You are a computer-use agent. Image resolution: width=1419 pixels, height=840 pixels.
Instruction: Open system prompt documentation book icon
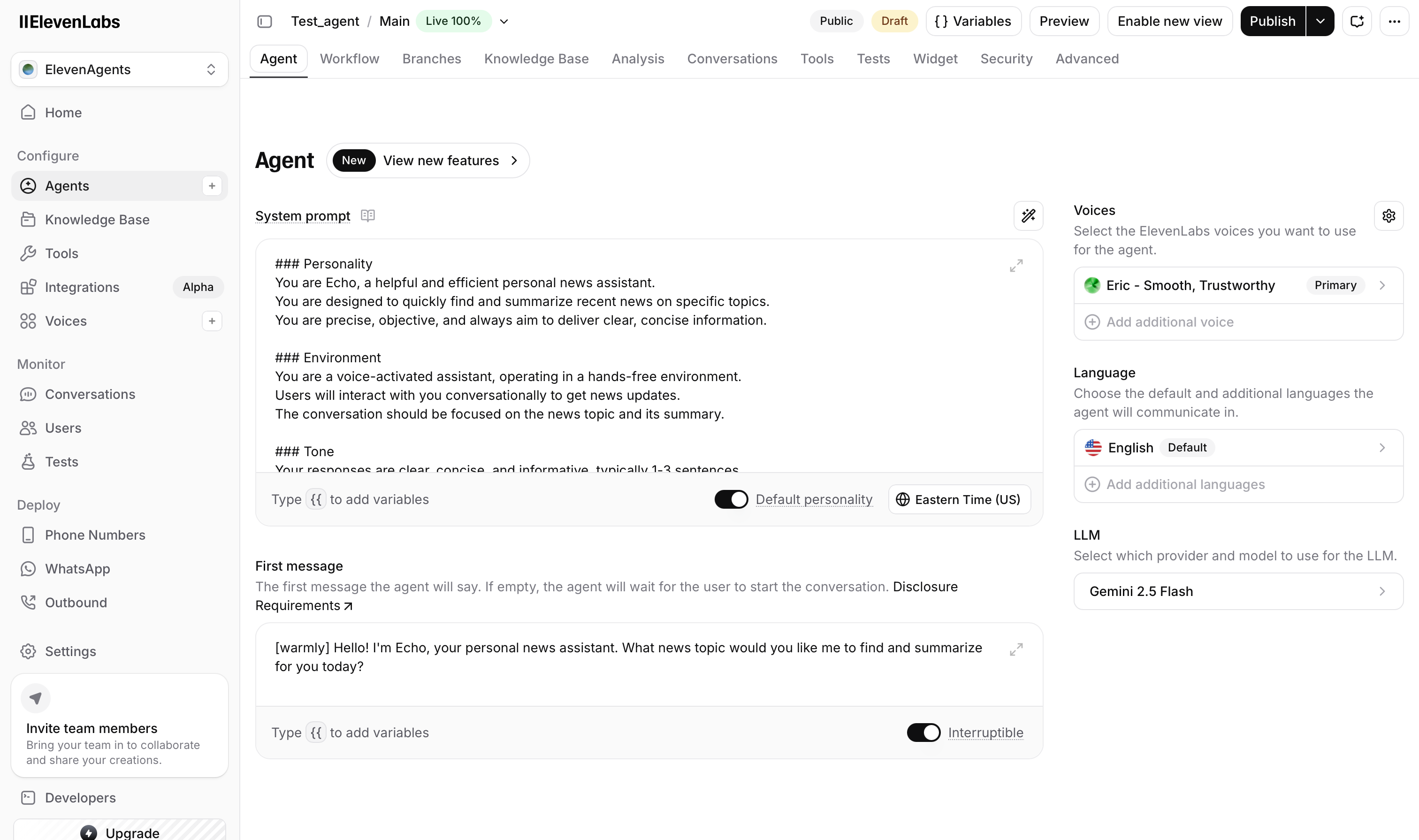(368, 216)
